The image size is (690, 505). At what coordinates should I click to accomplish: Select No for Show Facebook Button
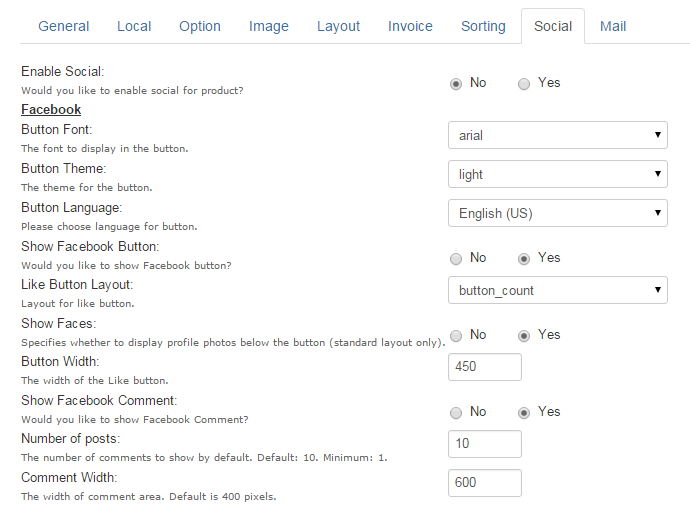coord(456,259)
